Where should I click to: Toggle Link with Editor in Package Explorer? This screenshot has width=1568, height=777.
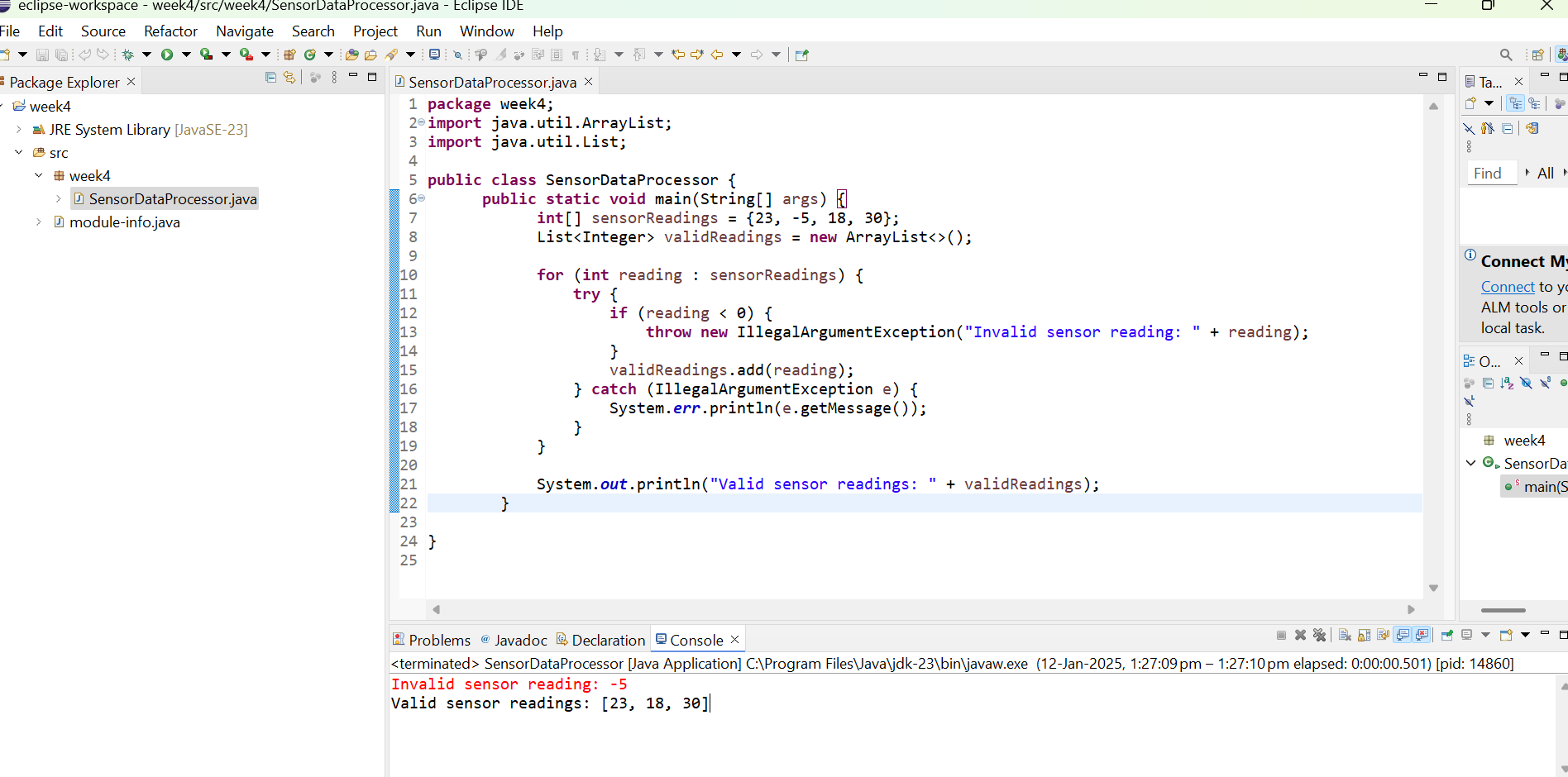click(x=289, y=77)
